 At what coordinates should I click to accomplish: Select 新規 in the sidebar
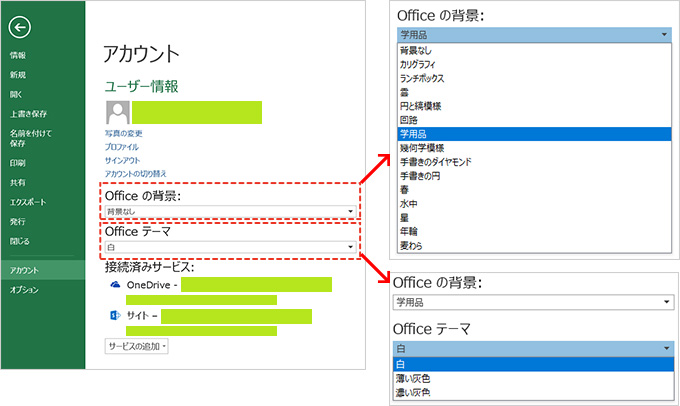click(18, 75)
